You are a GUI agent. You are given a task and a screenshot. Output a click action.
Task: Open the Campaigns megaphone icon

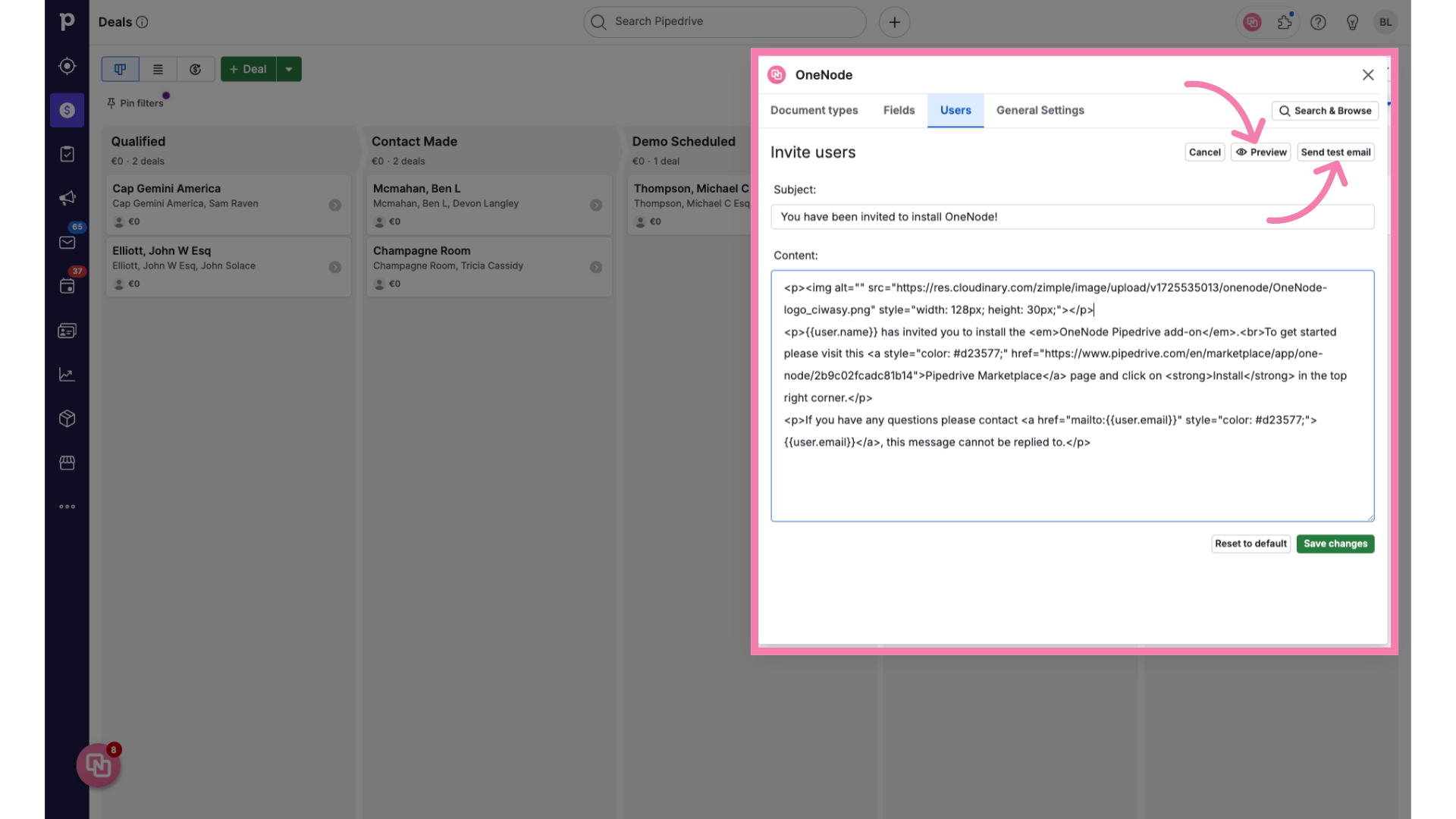coord(67,198)
